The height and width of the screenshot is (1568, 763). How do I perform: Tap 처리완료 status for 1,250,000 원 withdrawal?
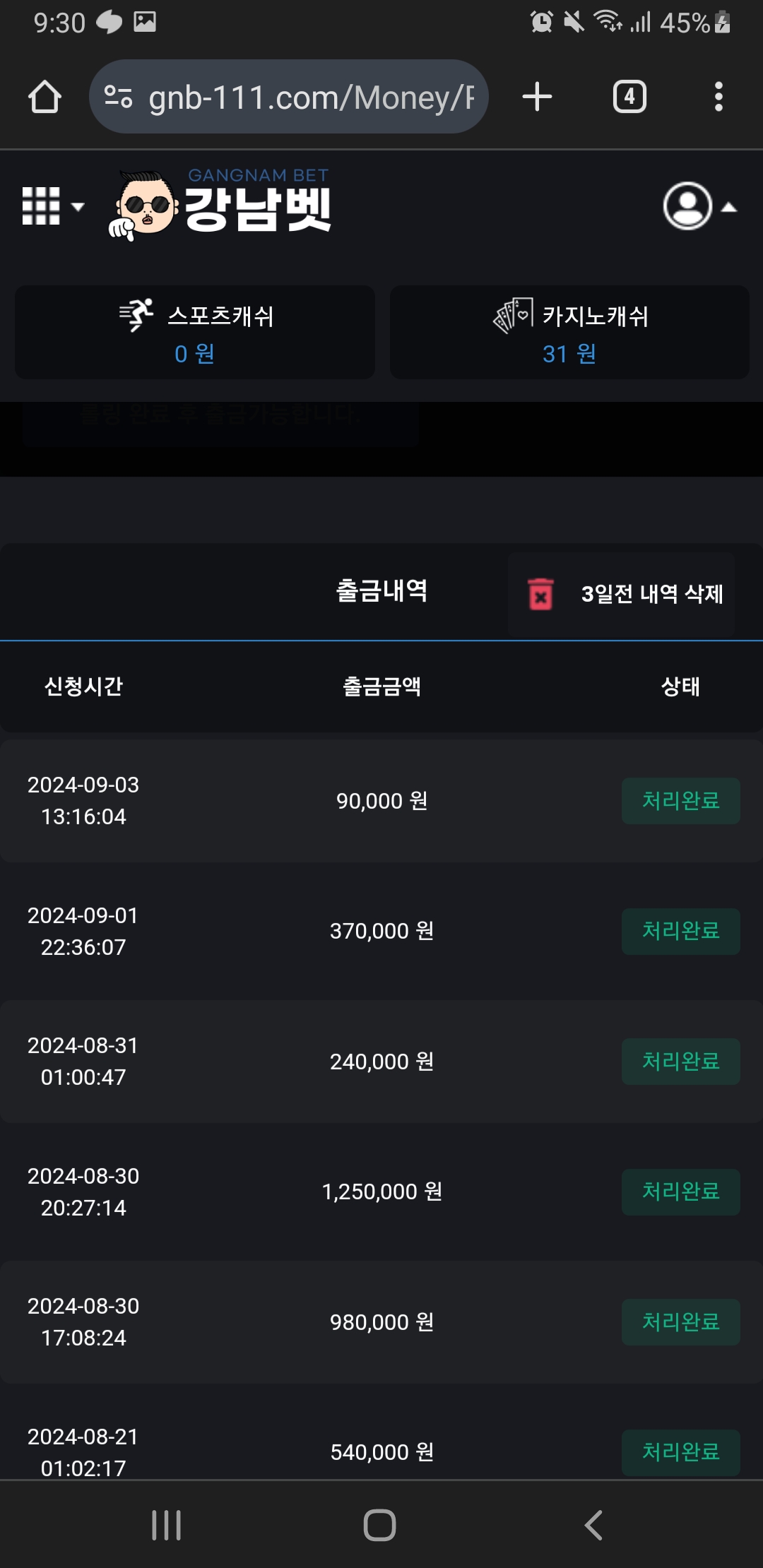680,1192
